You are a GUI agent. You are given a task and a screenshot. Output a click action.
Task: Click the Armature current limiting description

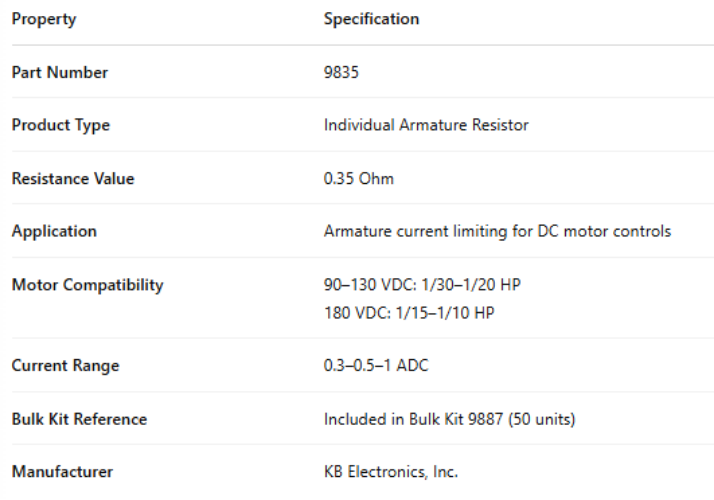point(497,231)
